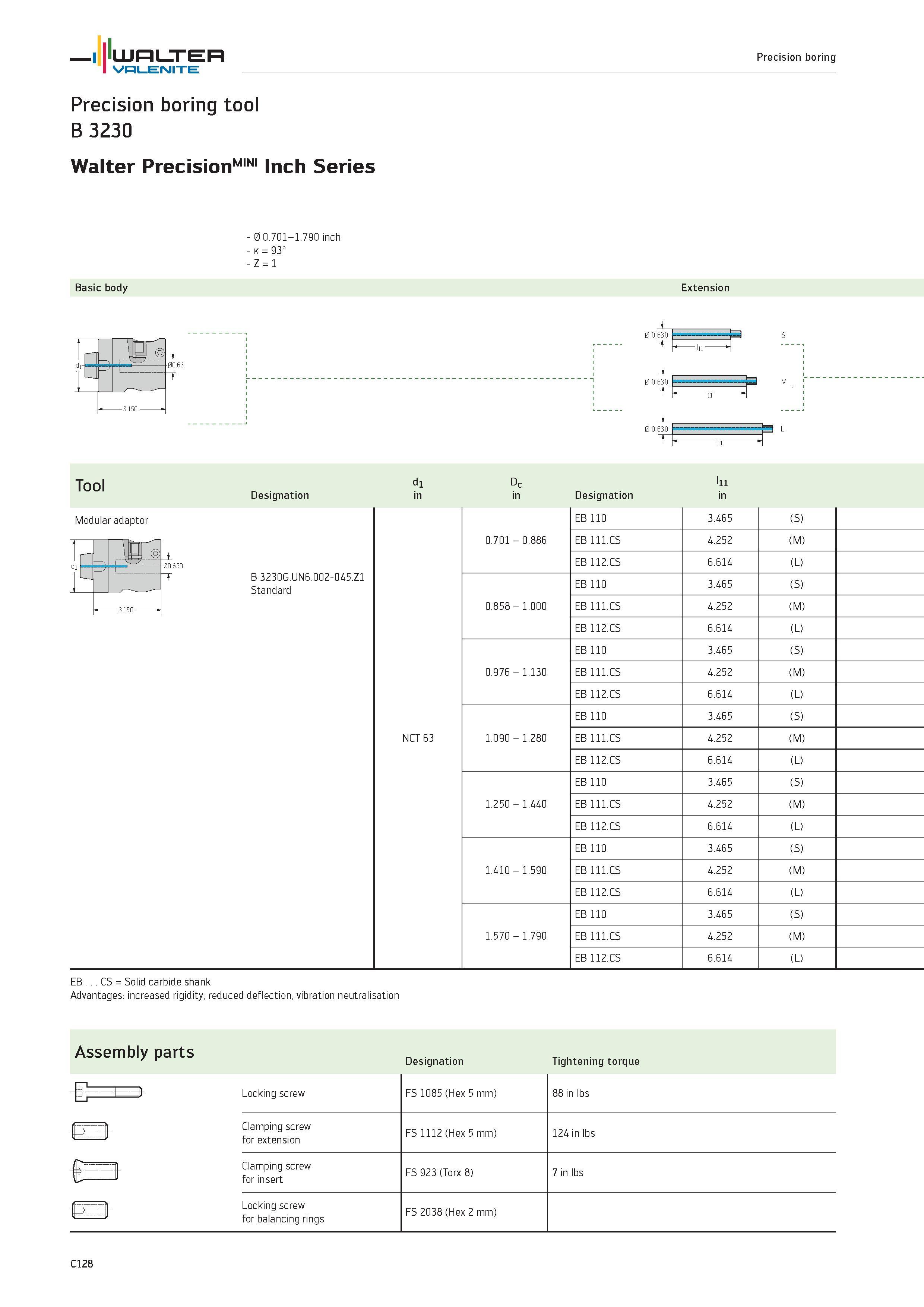Click the clamping screw for insert illustration
The width and height of the screenshot is (924, 1307).
[96, 1171]
